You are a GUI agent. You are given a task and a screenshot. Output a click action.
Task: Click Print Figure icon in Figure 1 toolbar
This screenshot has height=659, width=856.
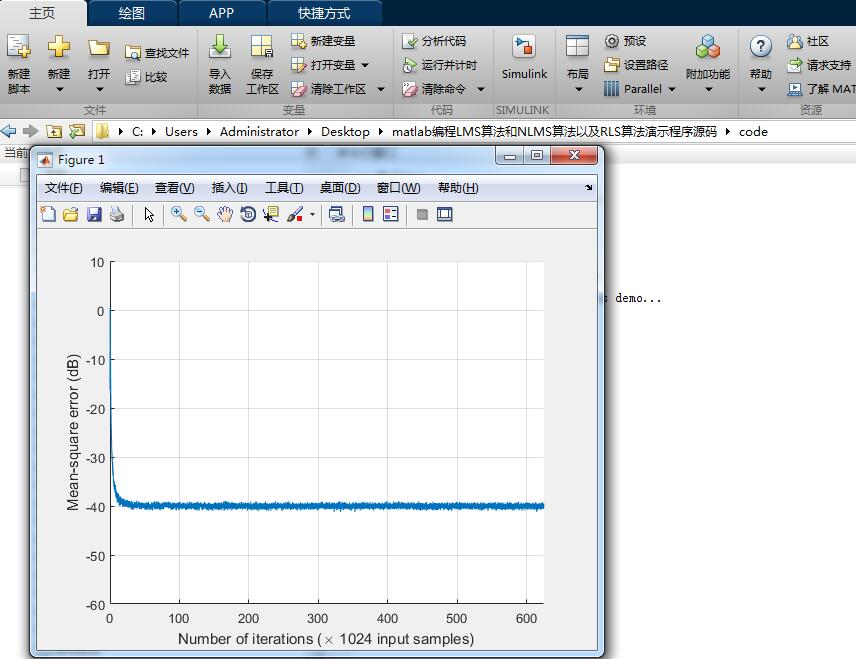[x=117, y=214]
